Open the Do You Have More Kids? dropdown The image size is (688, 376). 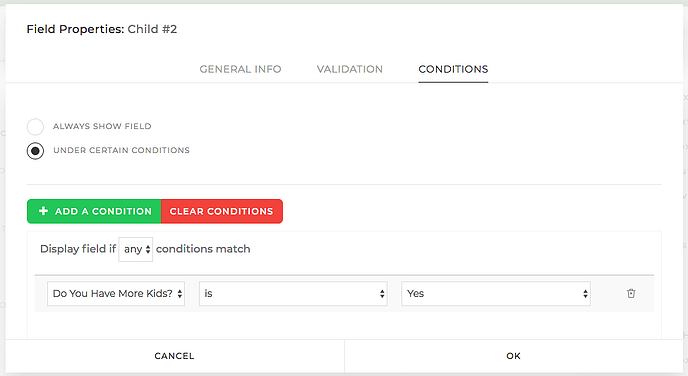pos(116,294)
